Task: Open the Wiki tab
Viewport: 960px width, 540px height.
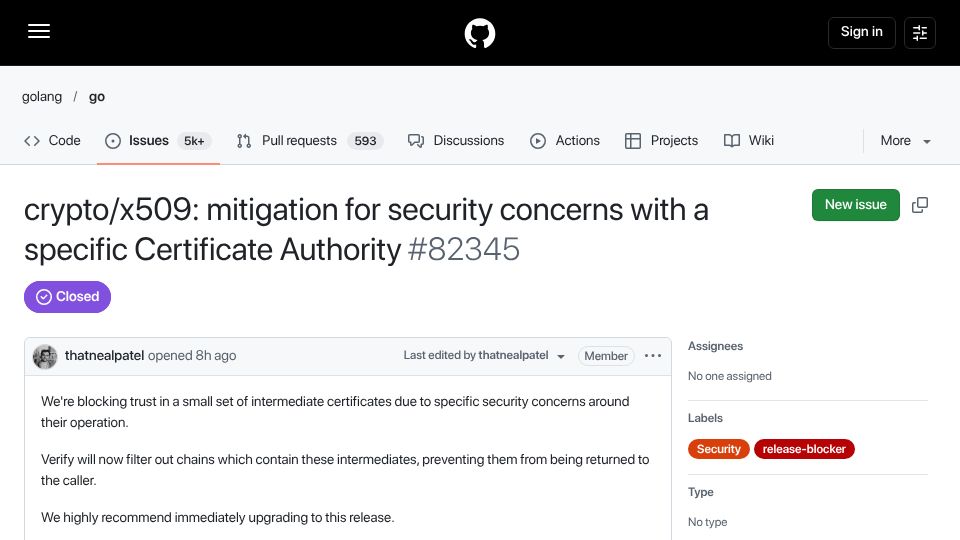Action: click(749, 141)
